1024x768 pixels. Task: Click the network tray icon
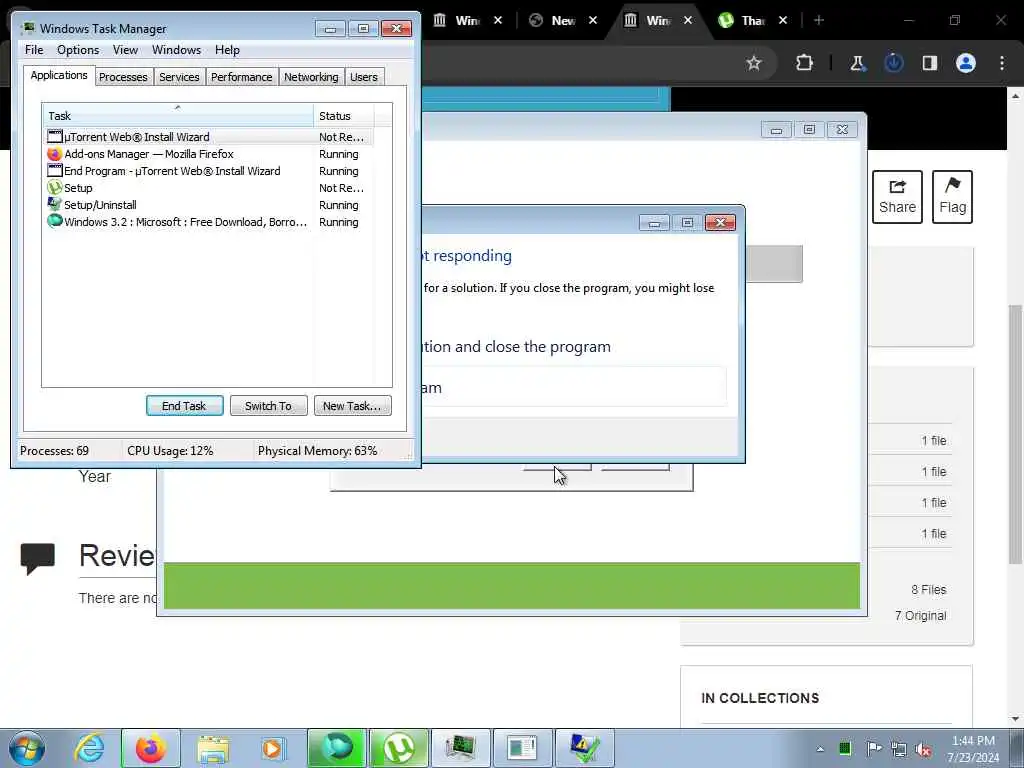pos(899,749)
